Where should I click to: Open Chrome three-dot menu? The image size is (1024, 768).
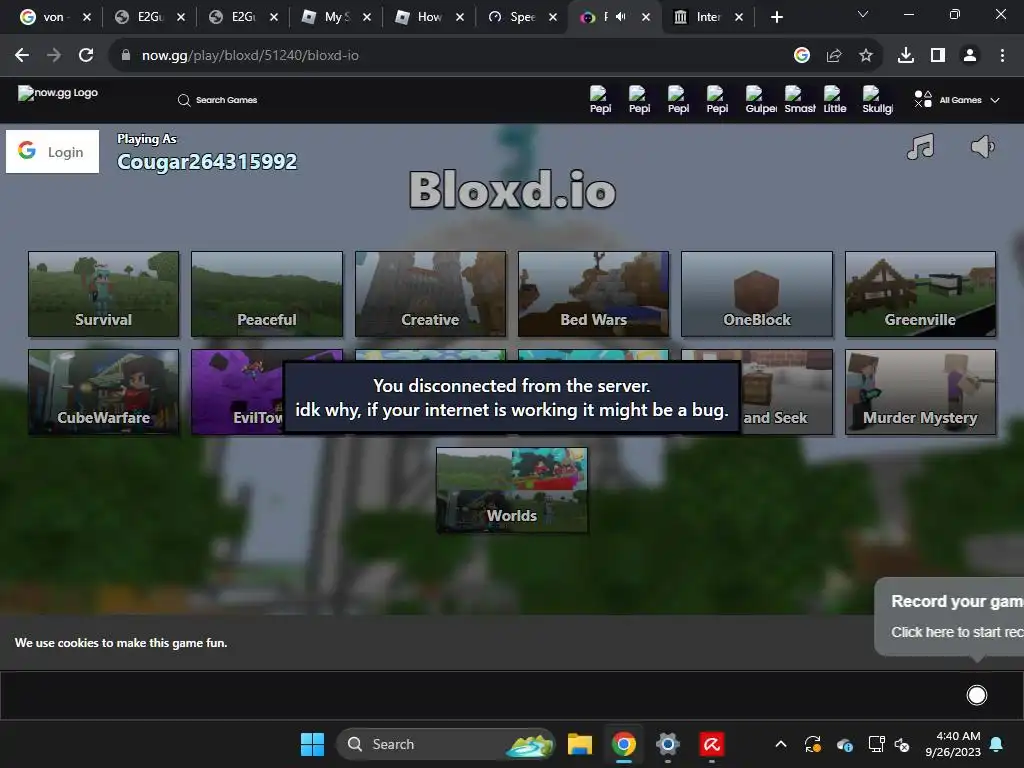point(1002,56)
